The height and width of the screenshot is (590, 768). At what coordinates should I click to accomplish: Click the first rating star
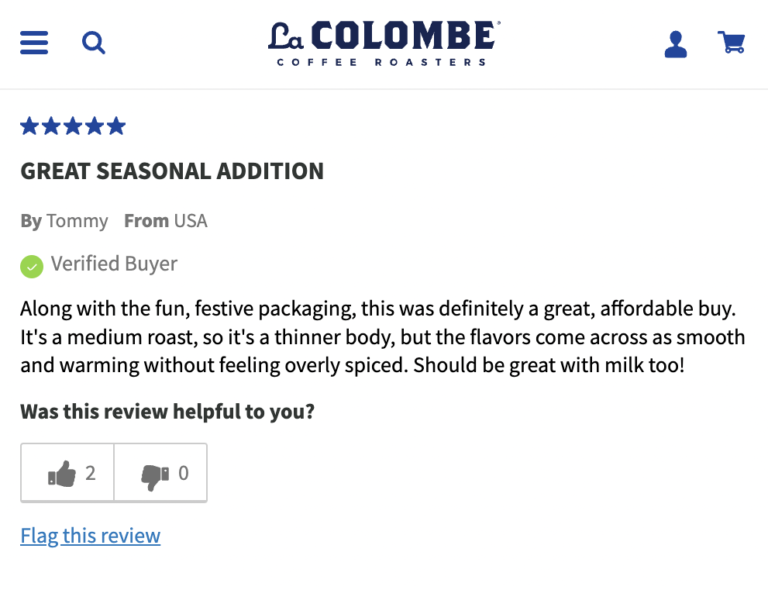(30, 126)
